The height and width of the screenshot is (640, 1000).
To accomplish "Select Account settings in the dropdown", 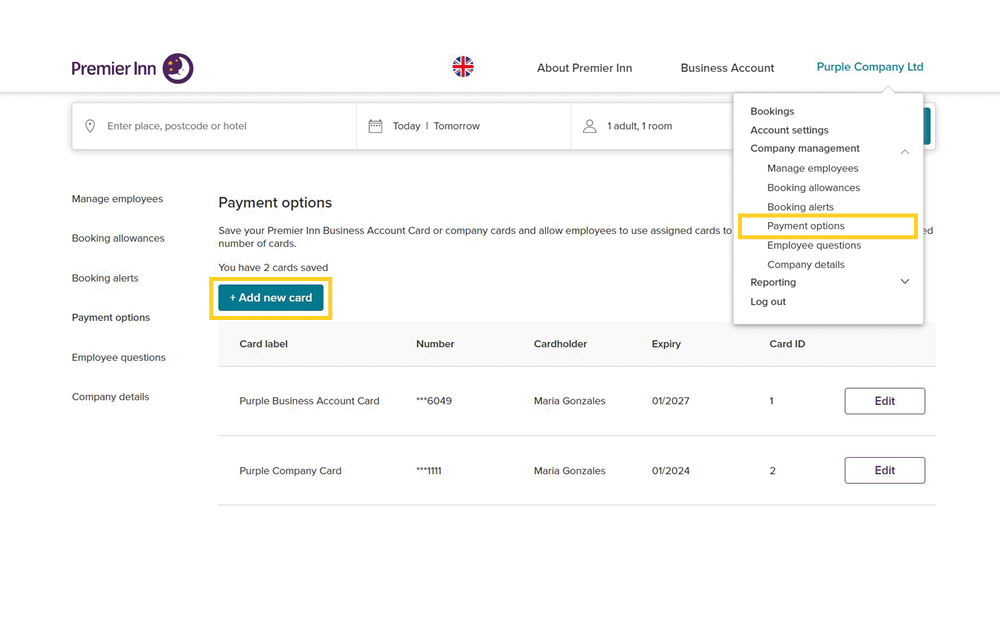I will point(789,130).
